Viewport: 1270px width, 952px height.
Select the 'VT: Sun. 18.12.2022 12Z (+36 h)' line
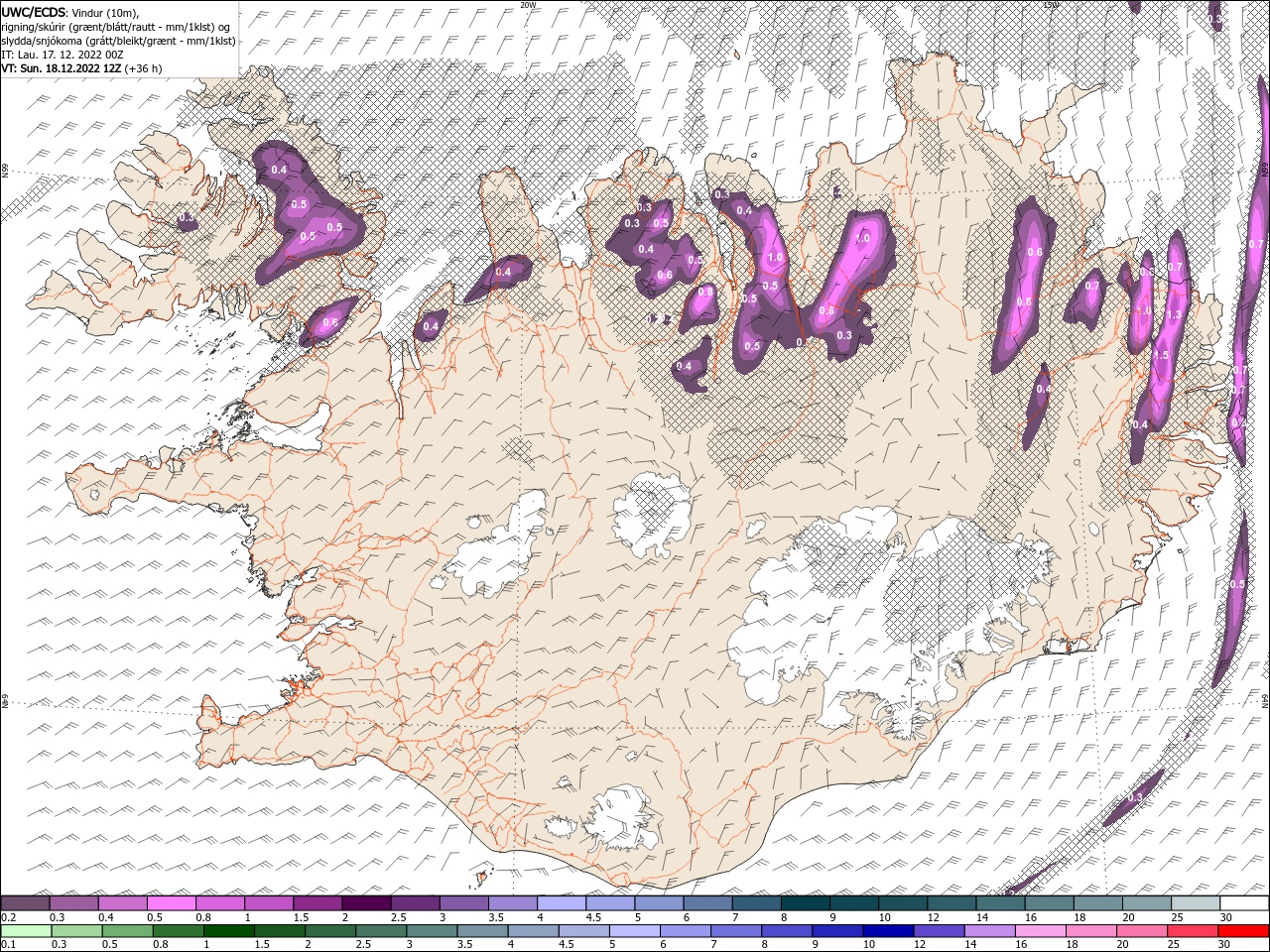point(82,68)
